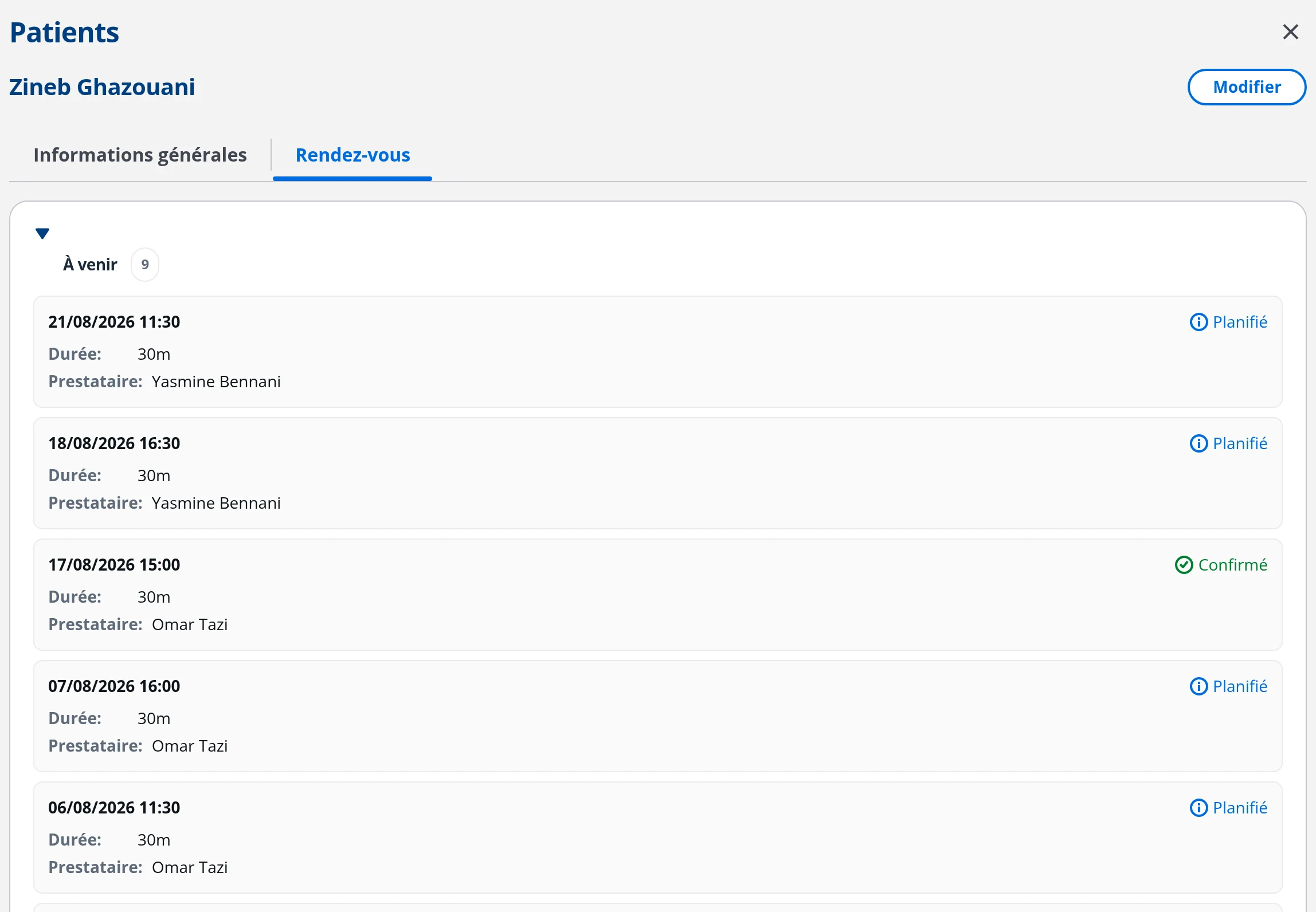
Task: Click the count badge showing 9
Action: pyautogui.click(x=145, y=265)
